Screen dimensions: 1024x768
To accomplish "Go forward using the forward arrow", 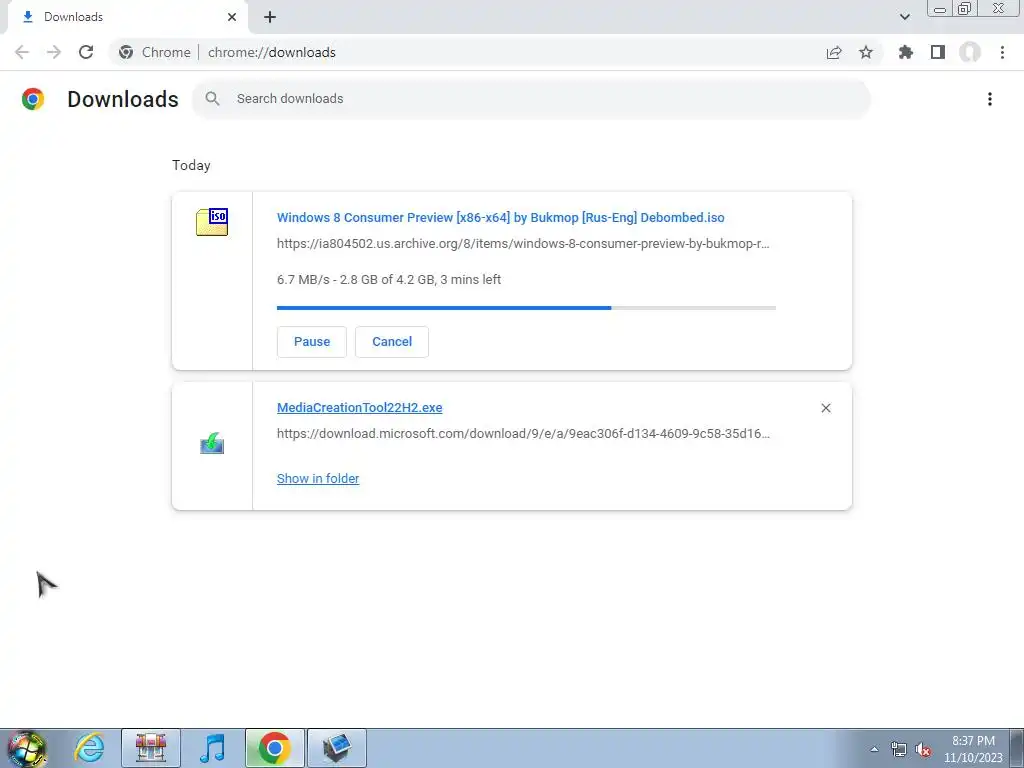I will click(54, 52).
